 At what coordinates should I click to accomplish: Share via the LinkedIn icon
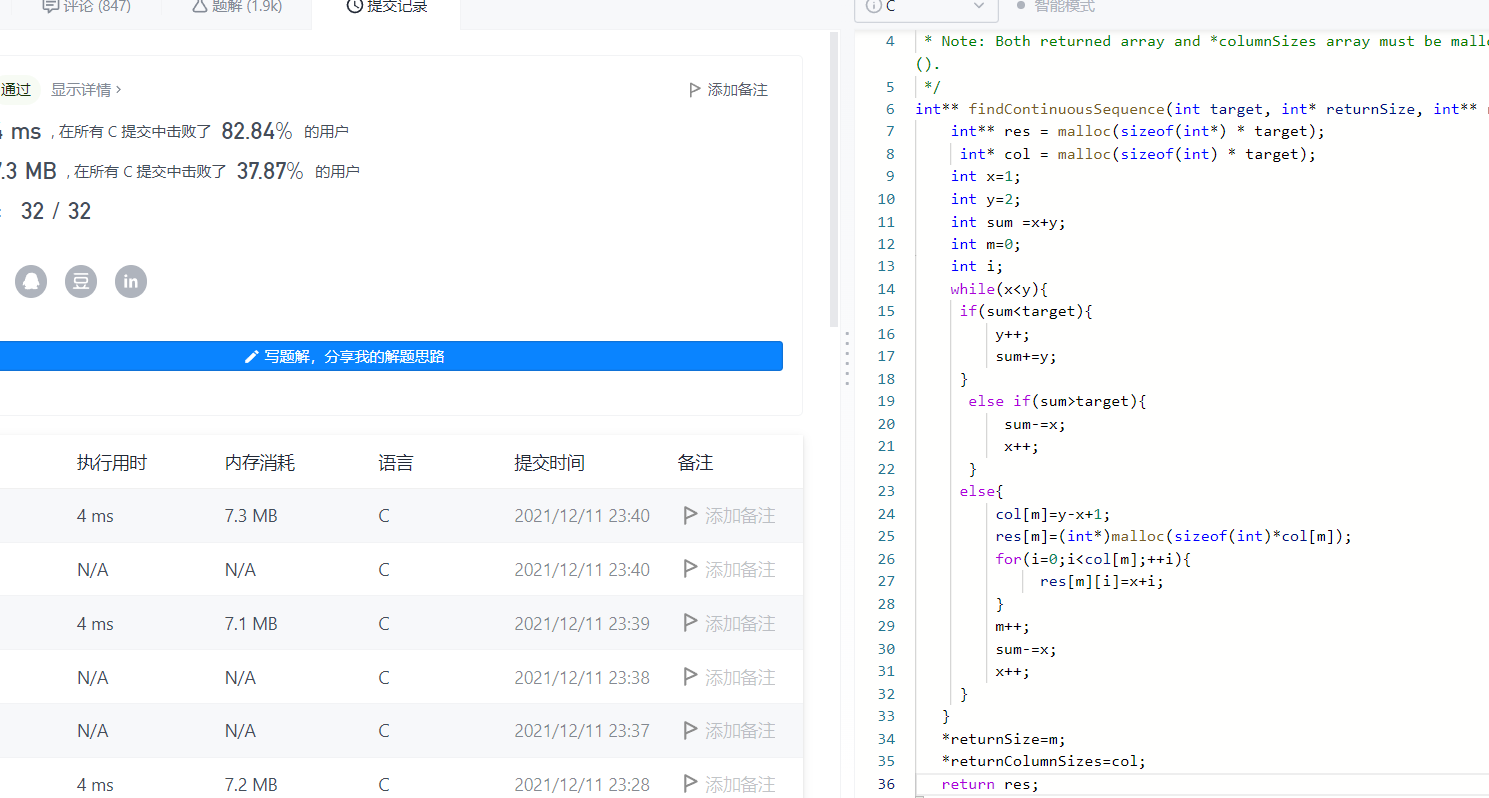tap(131, 281)
